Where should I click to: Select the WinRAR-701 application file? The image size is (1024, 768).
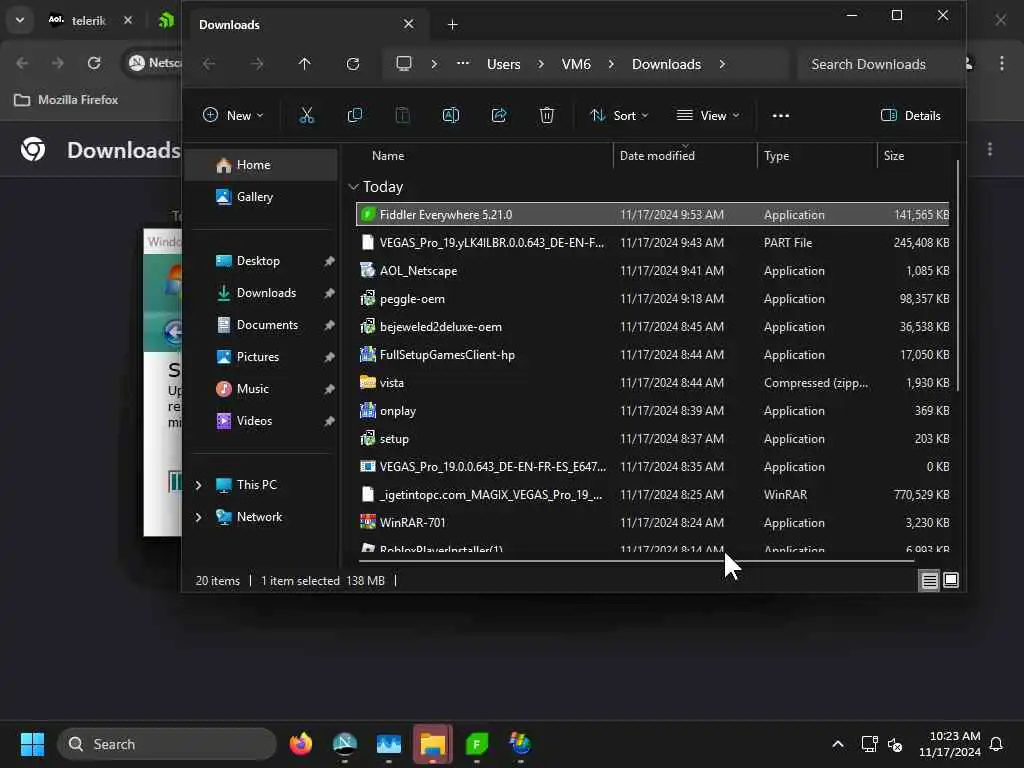pos(652,522)
